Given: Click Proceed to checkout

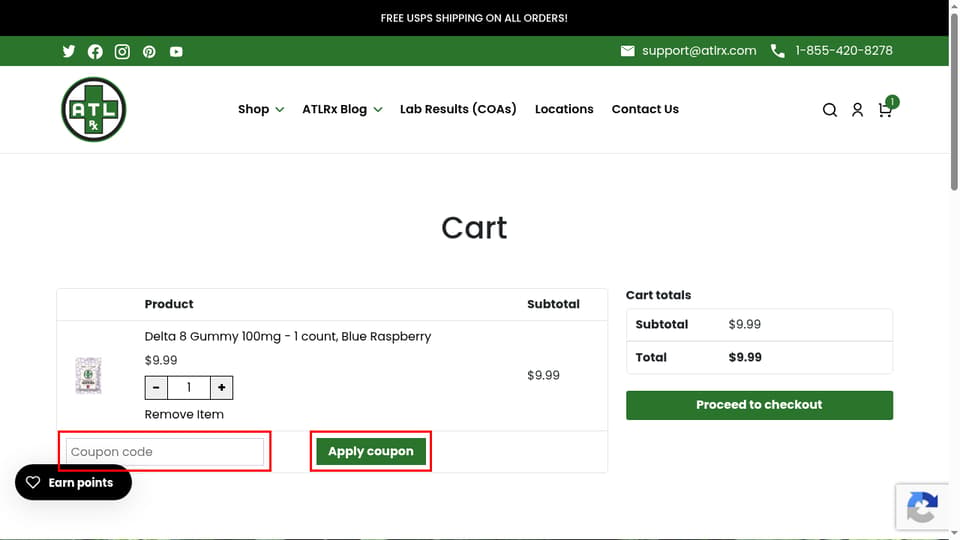Looking at the screenshot, I should point(759,405).
